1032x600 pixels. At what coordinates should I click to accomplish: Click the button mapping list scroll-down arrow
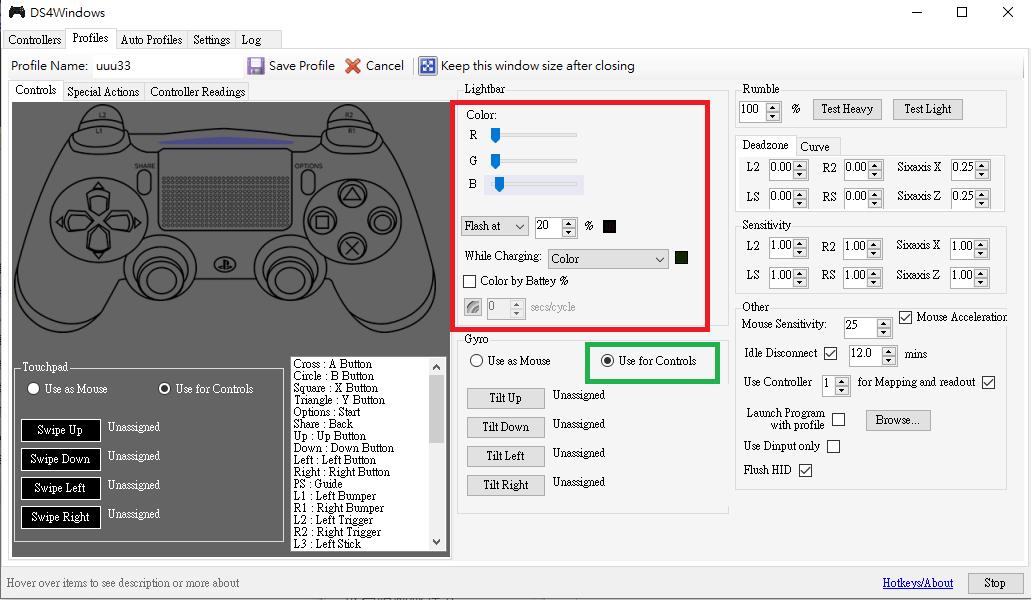coord(436,542)
